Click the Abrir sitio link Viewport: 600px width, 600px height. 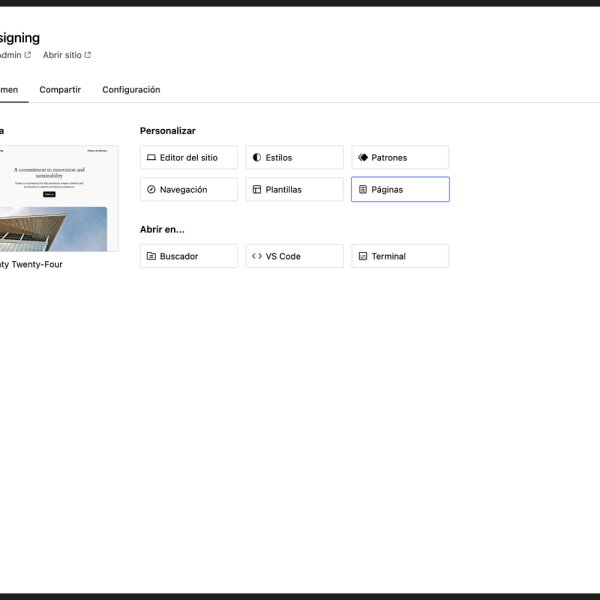click(x=67, y=55)
